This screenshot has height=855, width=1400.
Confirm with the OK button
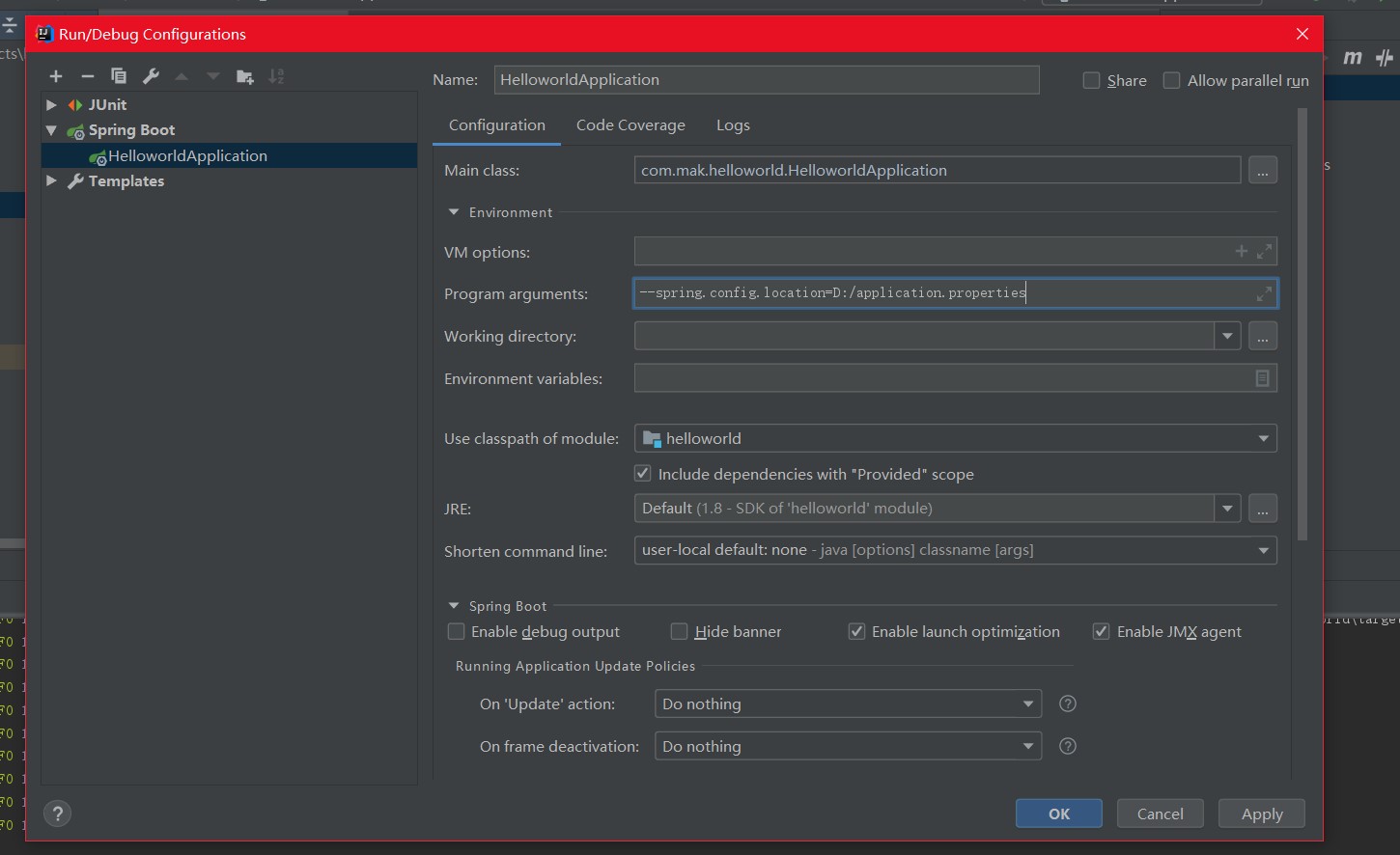click(1059, 814)
